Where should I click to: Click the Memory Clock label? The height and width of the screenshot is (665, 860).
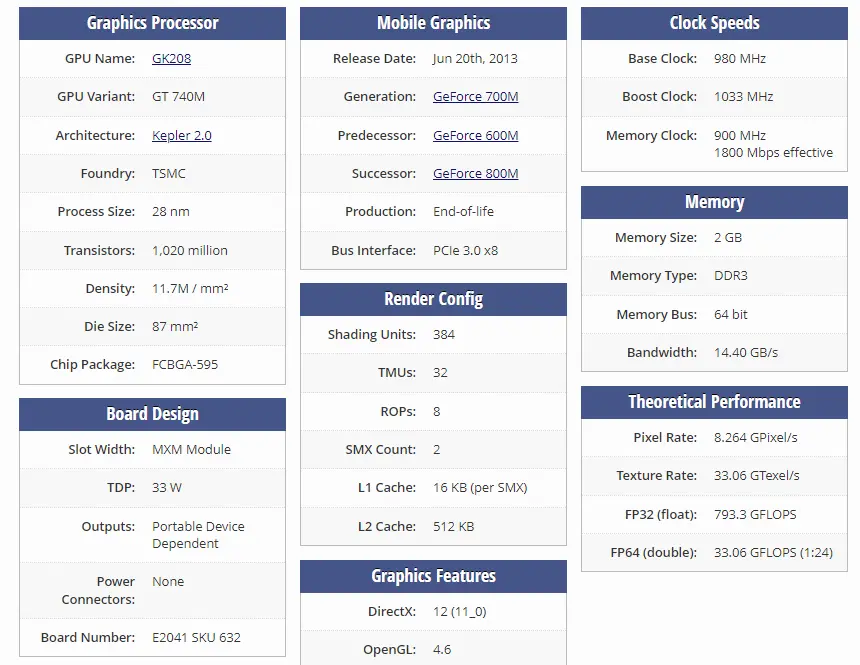pyautogui.click(x=652, y=136)
